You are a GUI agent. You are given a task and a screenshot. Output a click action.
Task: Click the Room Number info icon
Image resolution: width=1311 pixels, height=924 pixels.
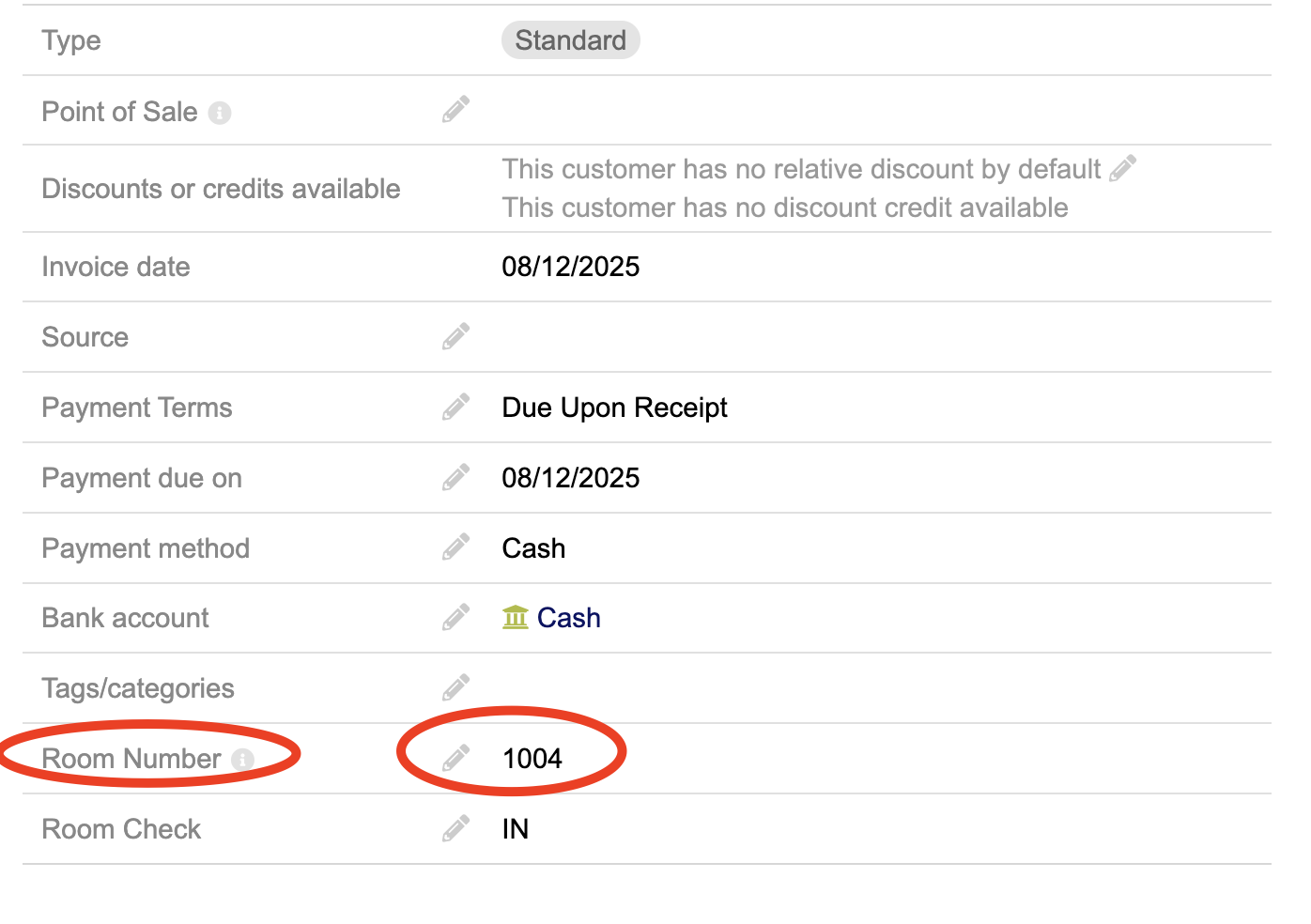pos(242,759)
